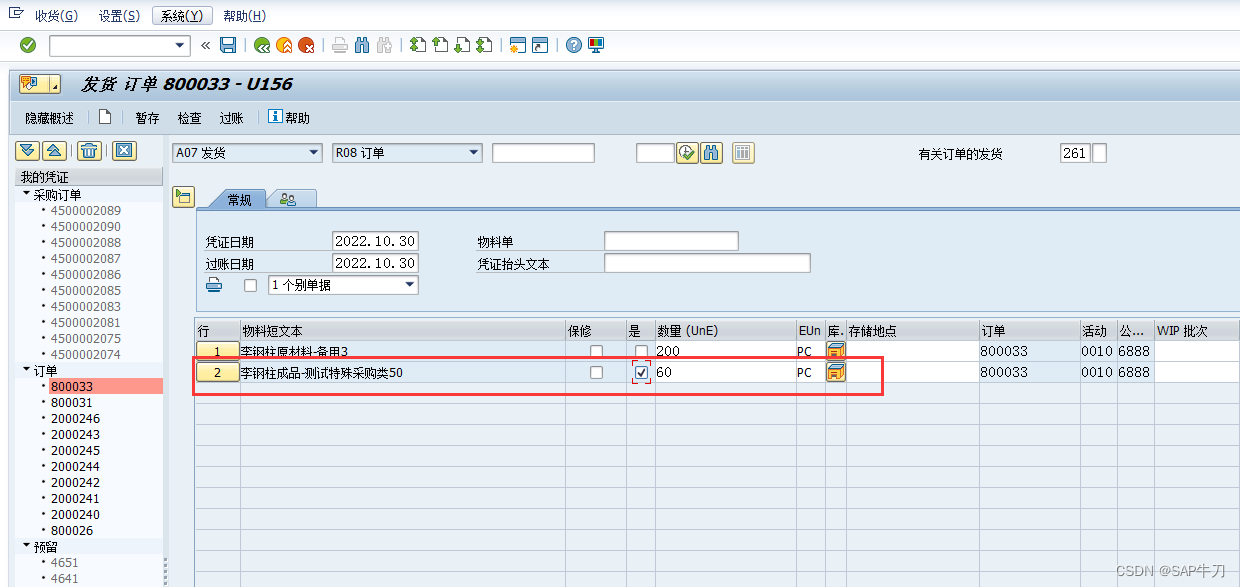
Task: Click the red Cancel icon
Action: (306, 45)
